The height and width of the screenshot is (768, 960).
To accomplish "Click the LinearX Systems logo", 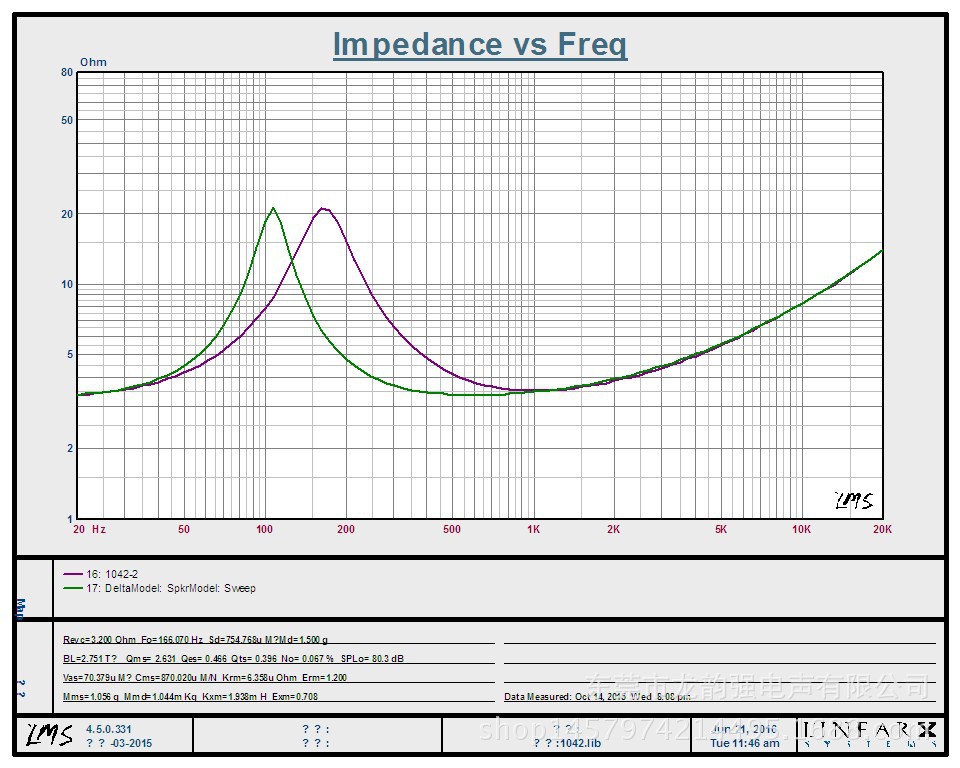I will pos(869,735).
